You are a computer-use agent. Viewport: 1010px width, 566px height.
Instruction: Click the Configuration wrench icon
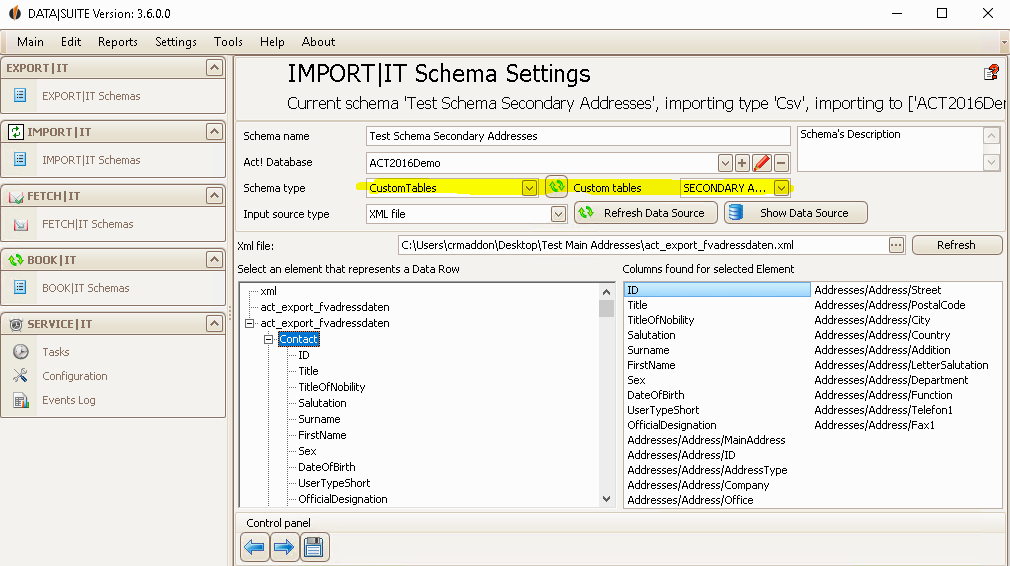(x=21, y=375)
